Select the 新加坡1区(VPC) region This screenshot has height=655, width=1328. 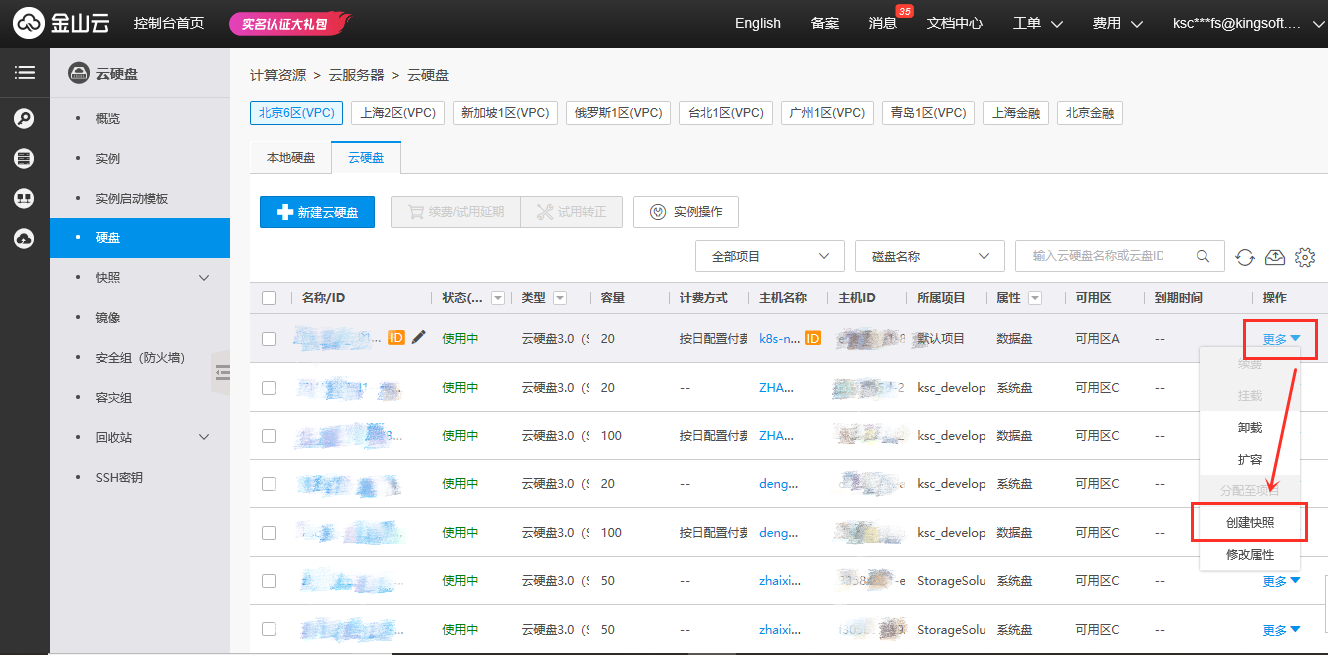505,113
